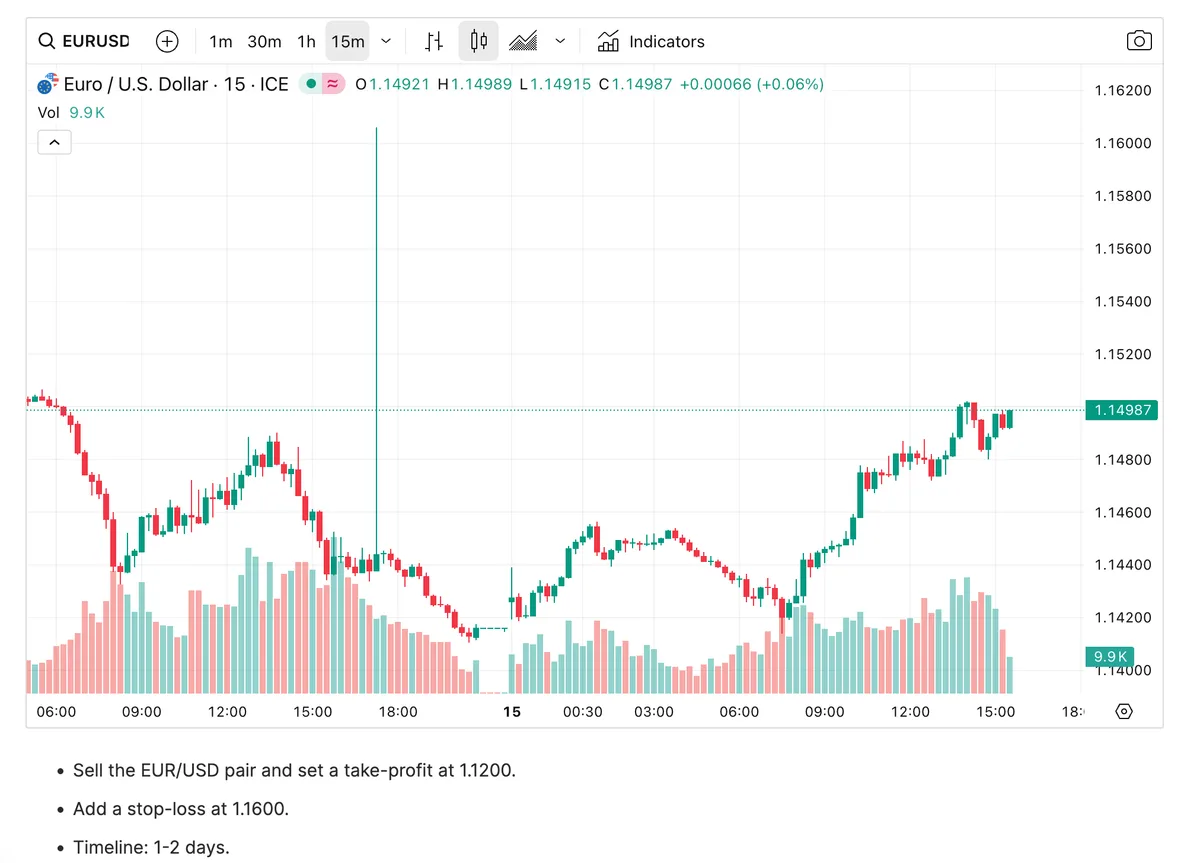Open the chart style dropdown chevron
Screen dimensions: 1200x863
point(560,41)
